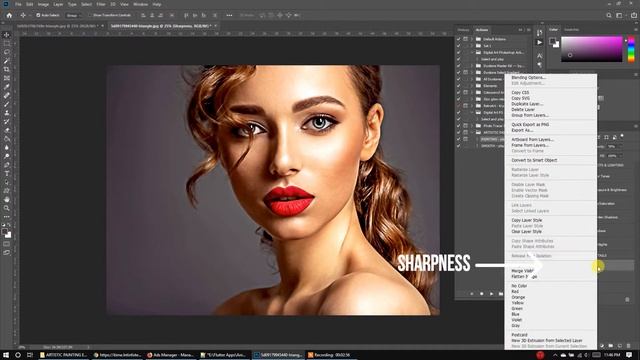Pick Red label color in context menu
Viewport: 640px width, 360px height.
coord(515,291)
